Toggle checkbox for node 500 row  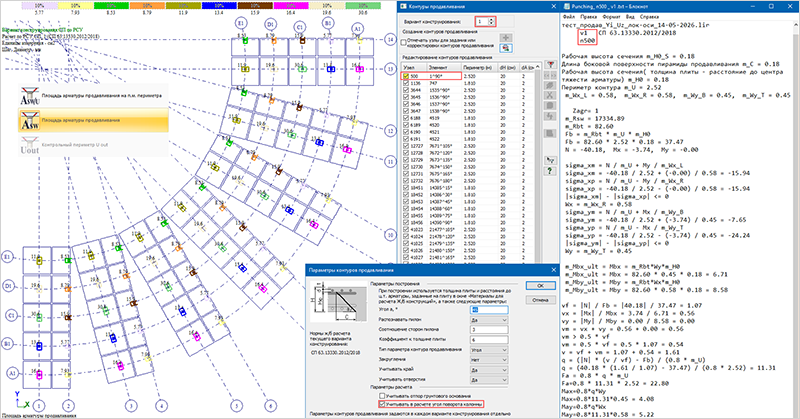[406, 76]
